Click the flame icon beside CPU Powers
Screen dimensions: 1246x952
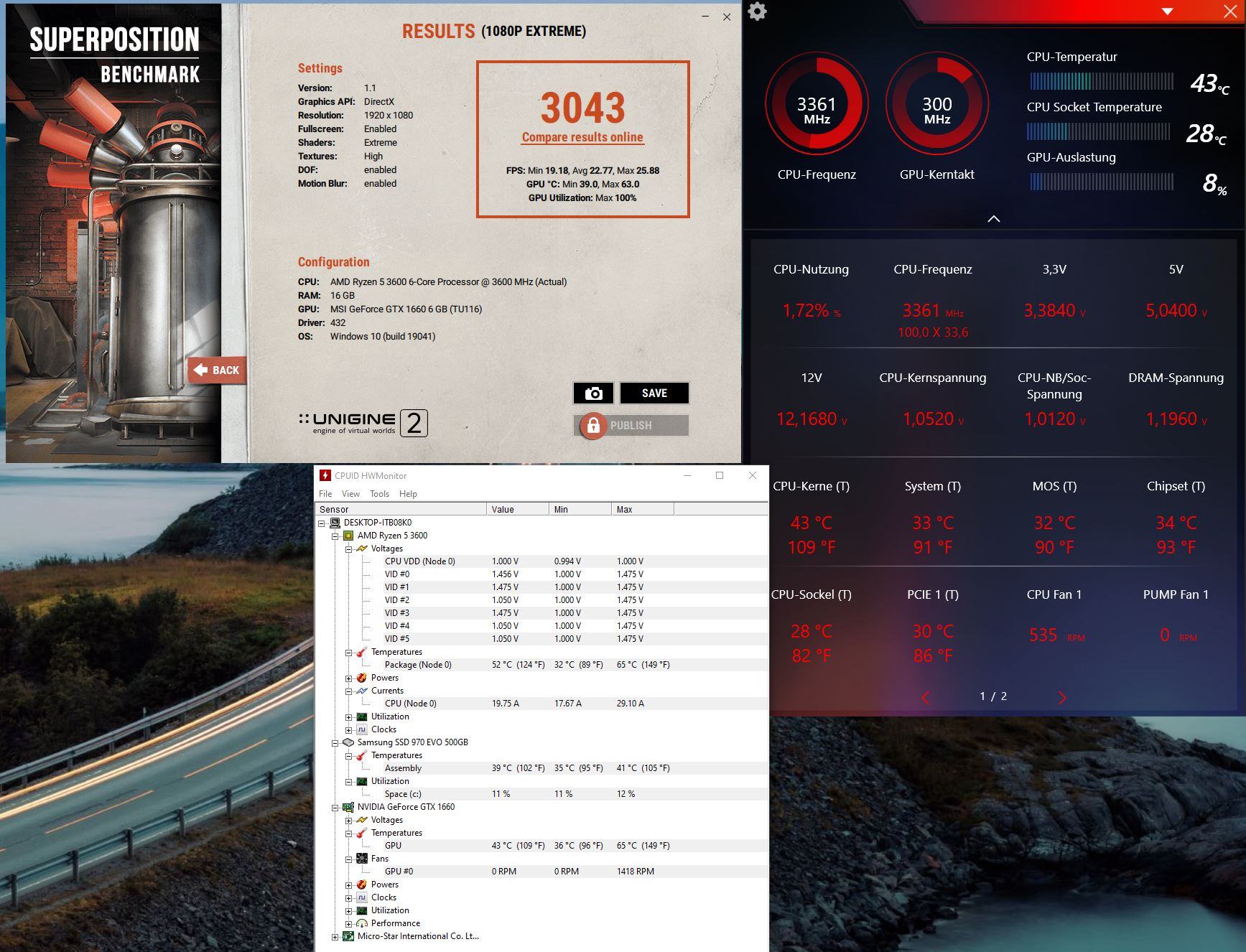pos(362,678)
